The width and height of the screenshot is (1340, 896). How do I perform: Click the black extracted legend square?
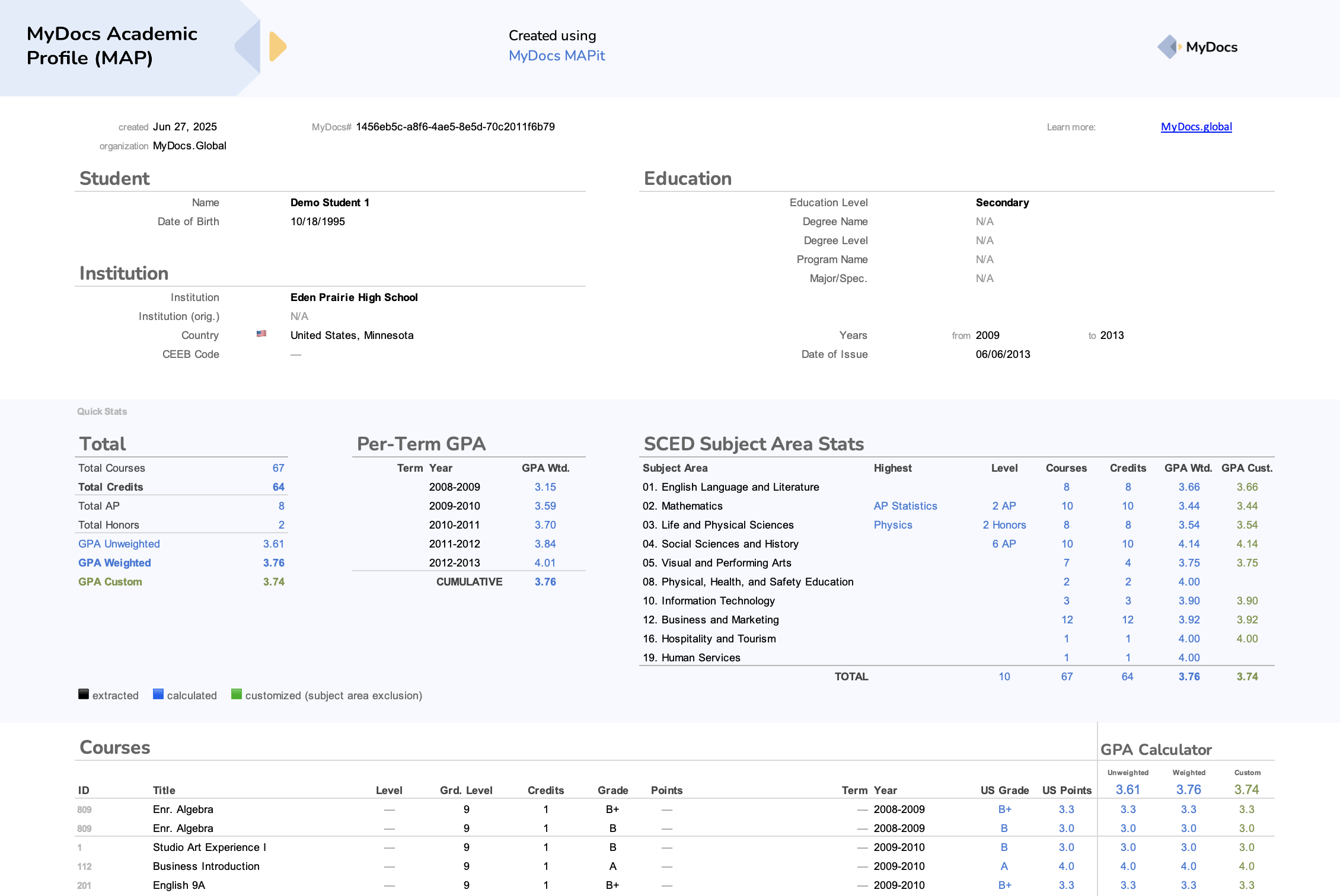tap(84, 694)
